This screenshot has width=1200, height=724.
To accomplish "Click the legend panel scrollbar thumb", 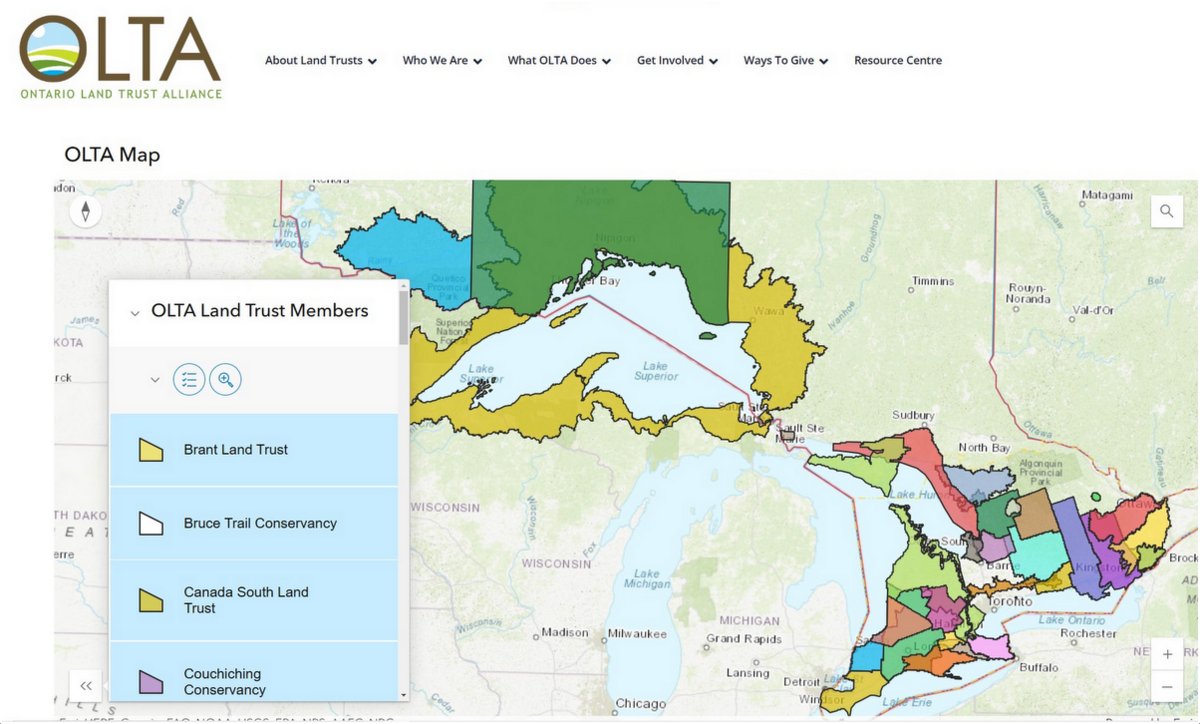I will (x=403, y=318).
